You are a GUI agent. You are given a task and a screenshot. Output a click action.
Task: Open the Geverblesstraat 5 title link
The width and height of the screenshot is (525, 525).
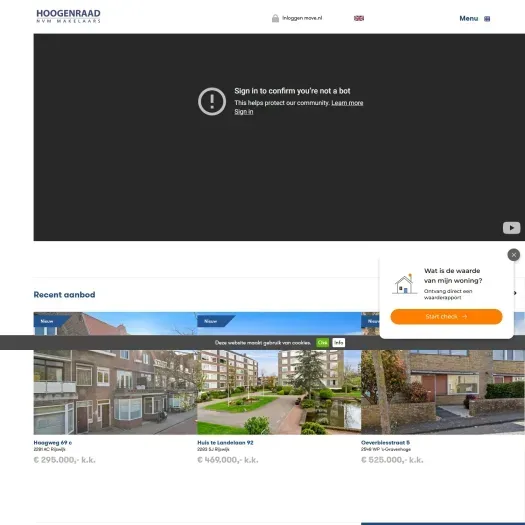click(385, 442)
